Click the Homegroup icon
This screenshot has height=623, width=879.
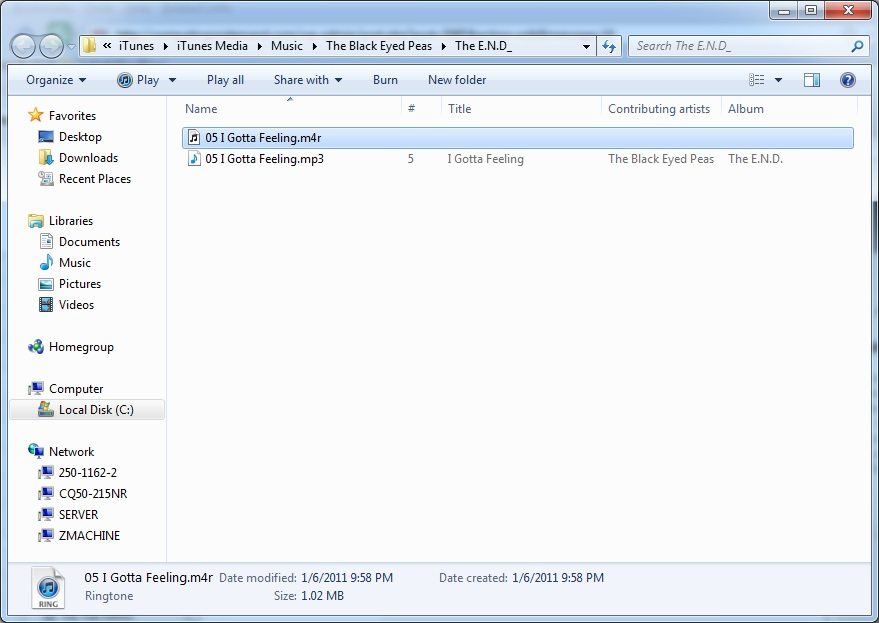point(35,347)
